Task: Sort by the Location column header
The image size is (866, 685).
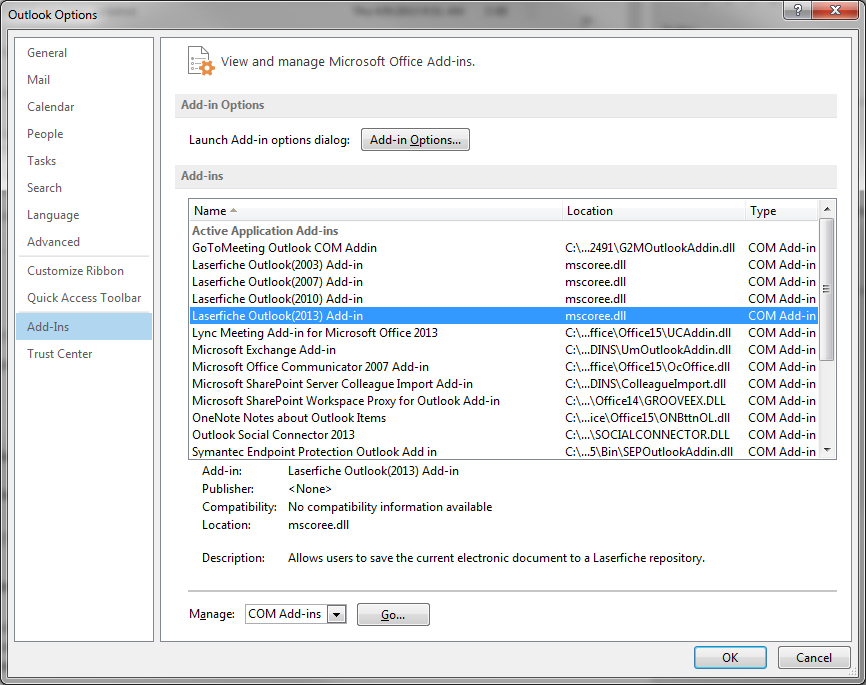Action: point(654,211)
